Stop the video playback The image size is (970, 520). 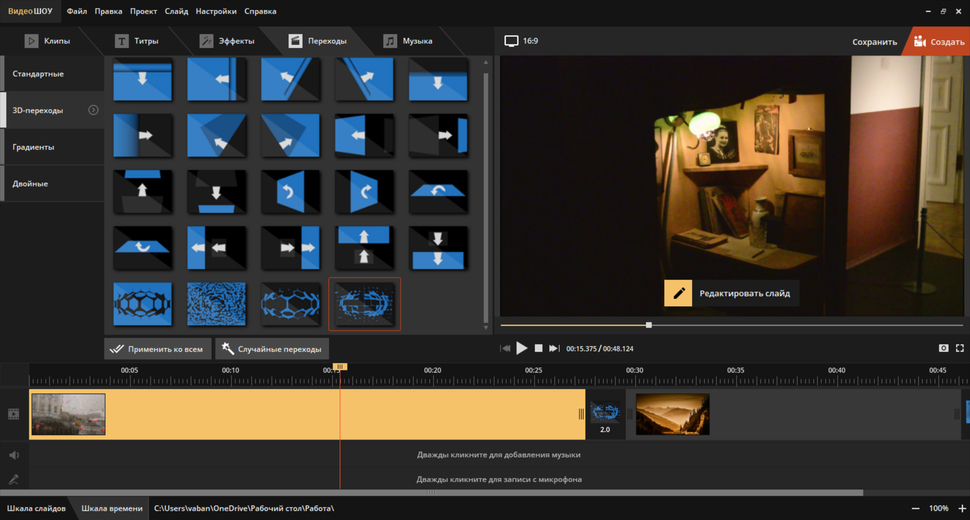pos(538,348)
